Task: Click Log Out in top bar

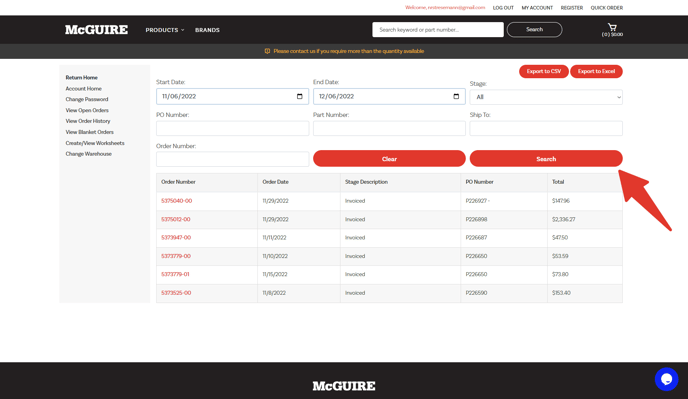Action: [503, 8]
